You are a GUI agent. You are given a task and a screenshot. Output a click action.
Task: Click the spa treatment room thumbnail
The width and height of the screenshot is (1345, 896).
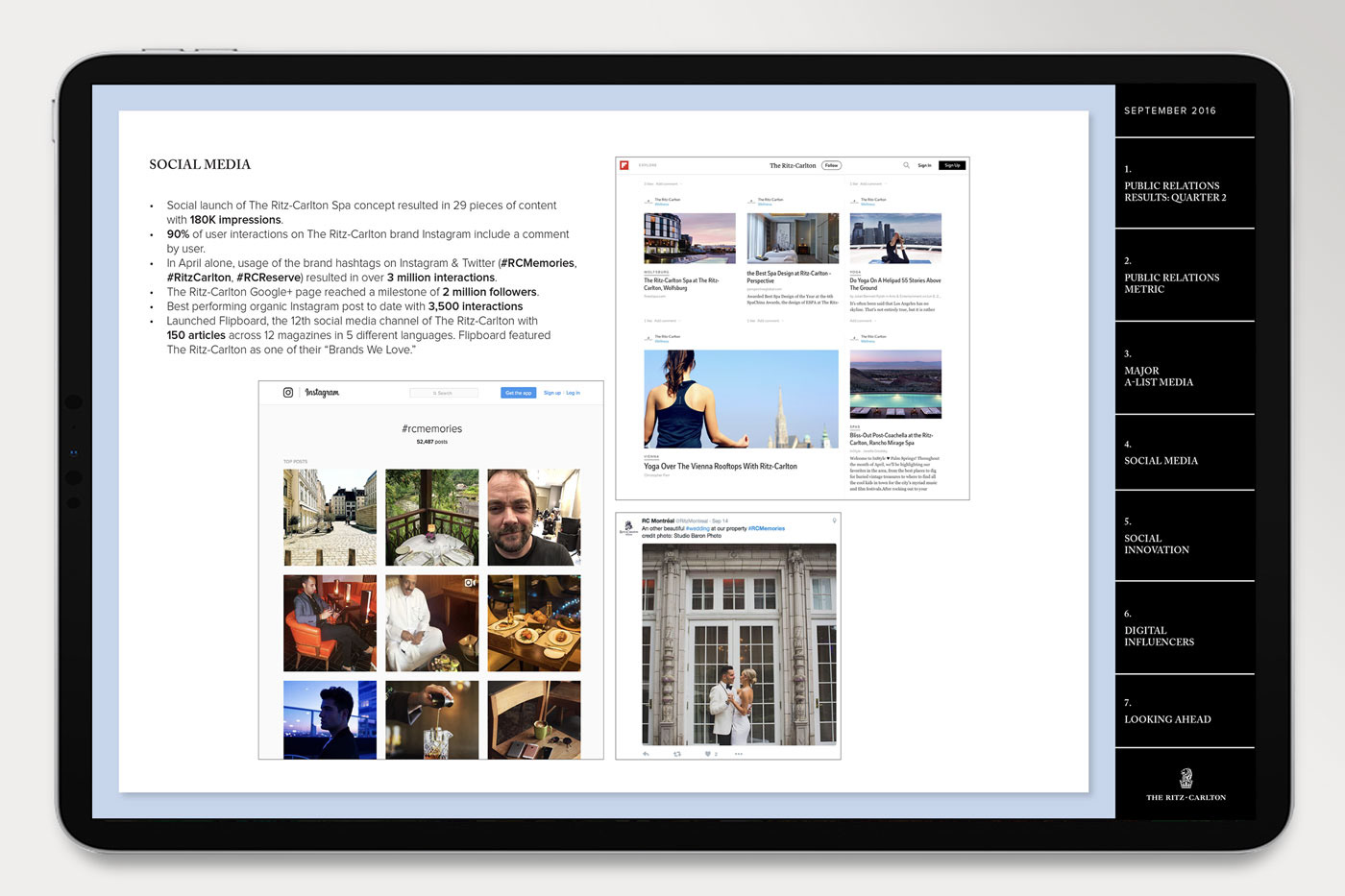(793, 238)
